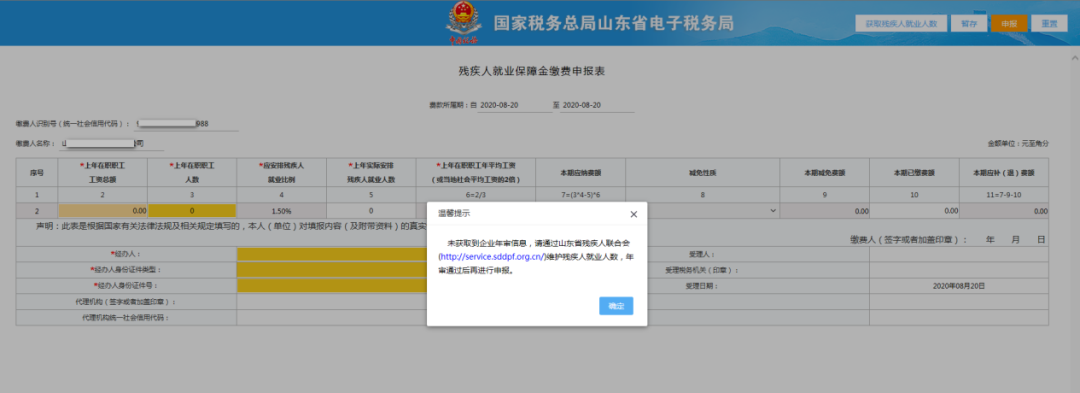
Task: Click the 本期减免费额 column header
Action: point(824,173)
